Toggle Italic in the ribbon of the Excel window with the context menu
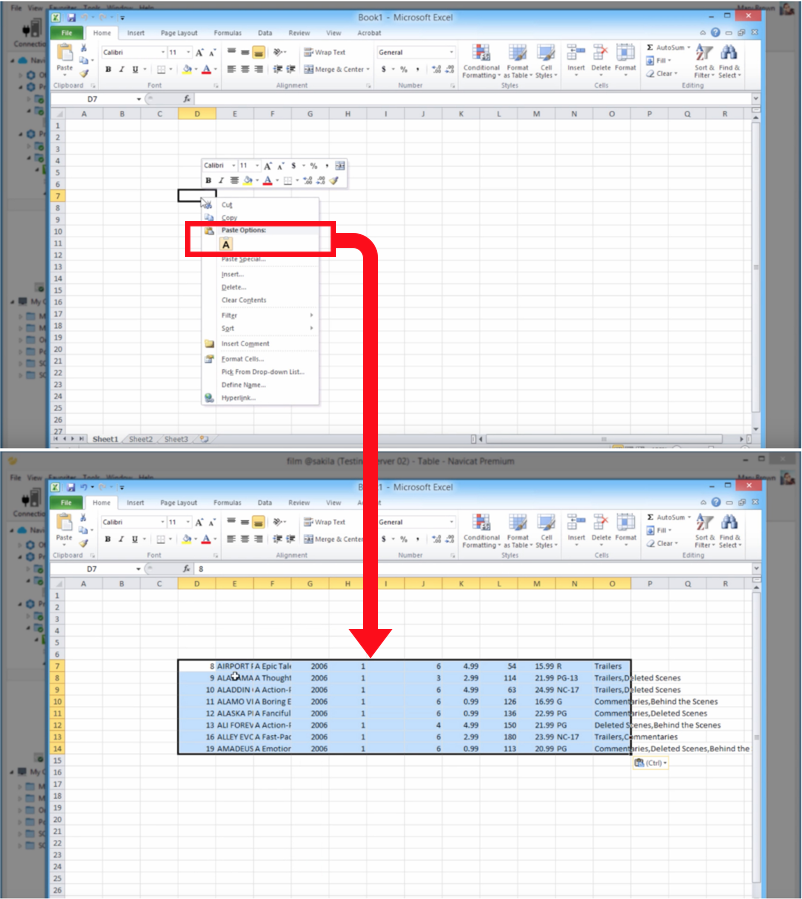The width and height of the screenshot is (802, 899). coord(122,69)
